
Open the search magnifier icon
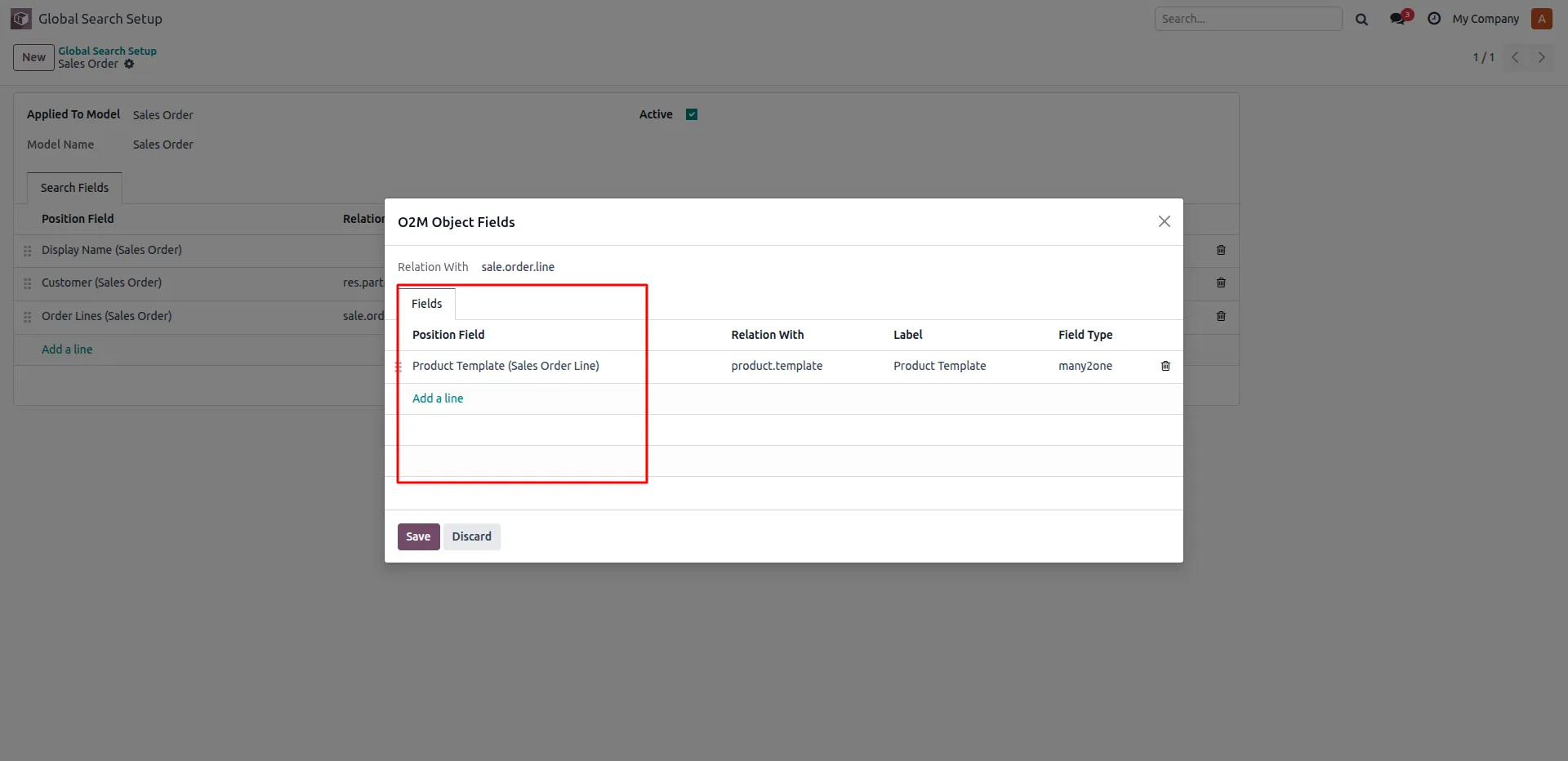(1361, 19)
